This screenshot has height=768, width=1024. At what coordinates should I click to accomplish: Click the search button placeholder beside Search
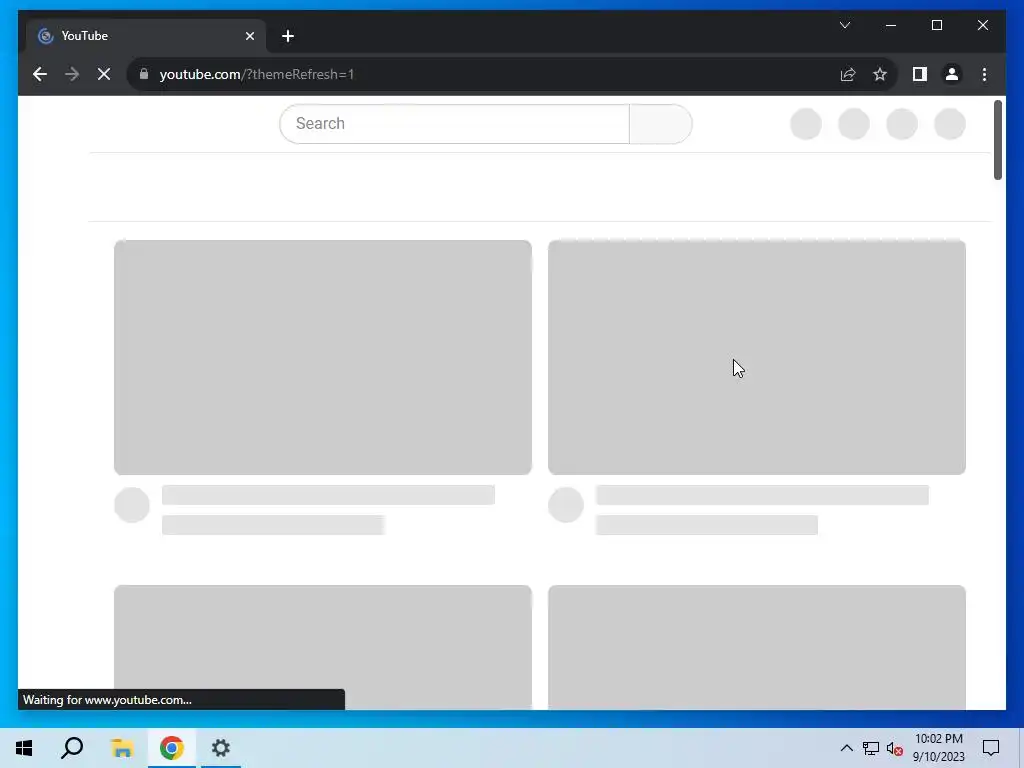point(661,123)
